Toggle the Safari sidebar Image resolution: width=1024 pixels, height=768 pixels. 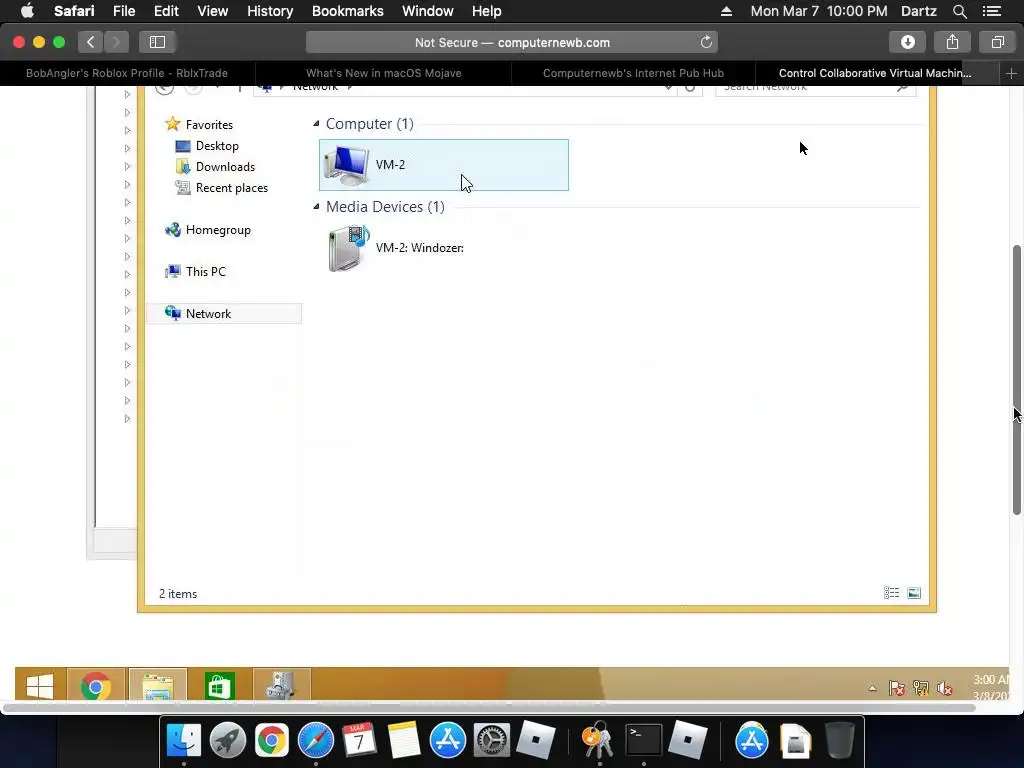[157, 42]
